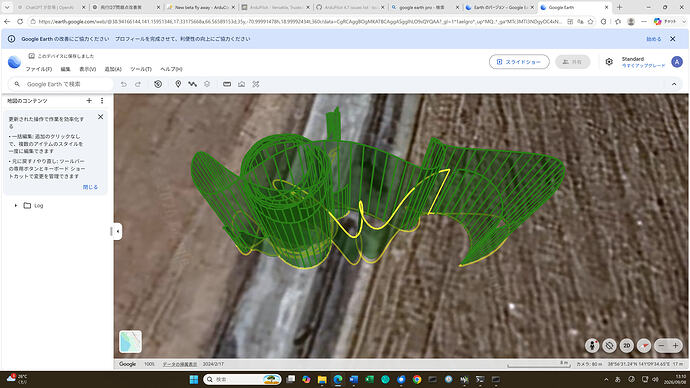Viewport: 690px width, 388px height.
Task: Click the rotate-lock icon beside pegman
Action: click(x=609, y=346)
